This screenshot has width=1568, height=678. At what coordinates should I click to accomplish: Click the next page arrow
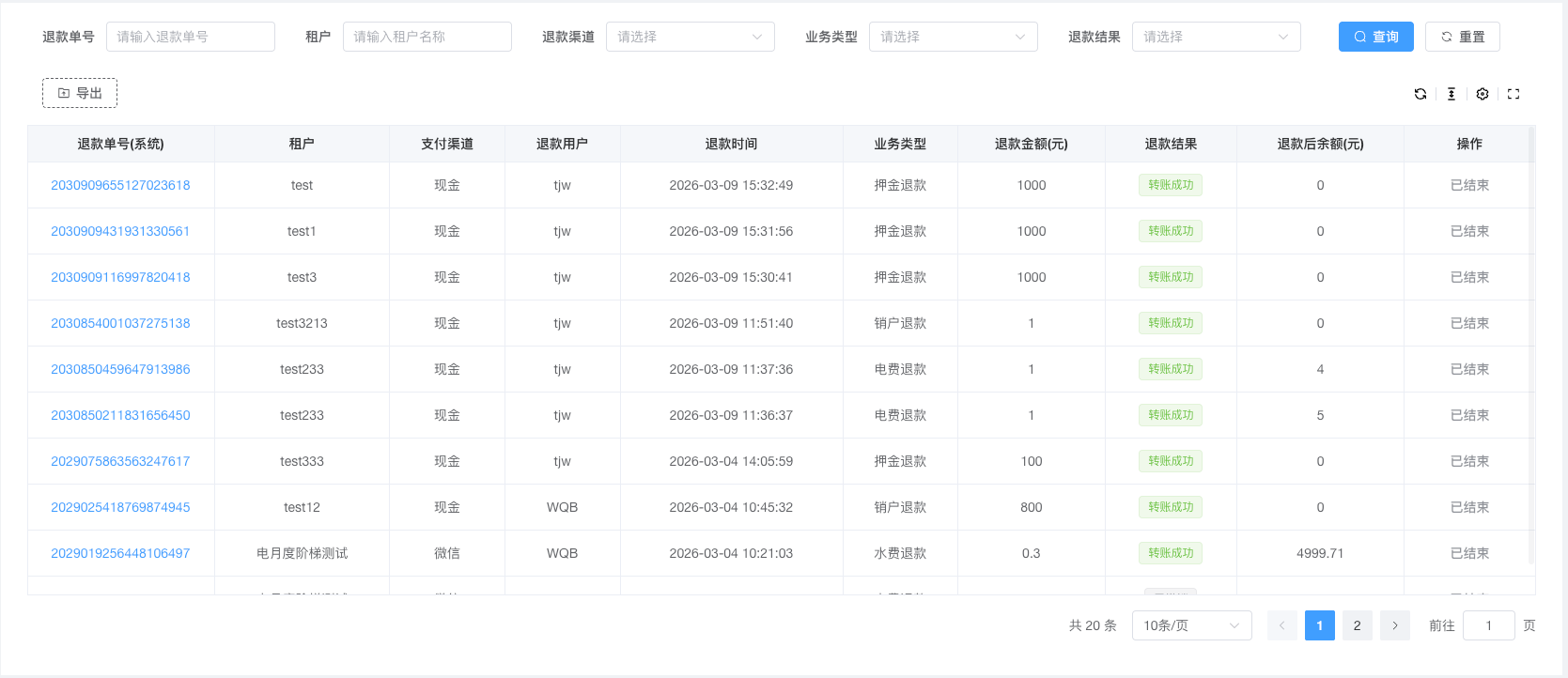point(1395,625)
